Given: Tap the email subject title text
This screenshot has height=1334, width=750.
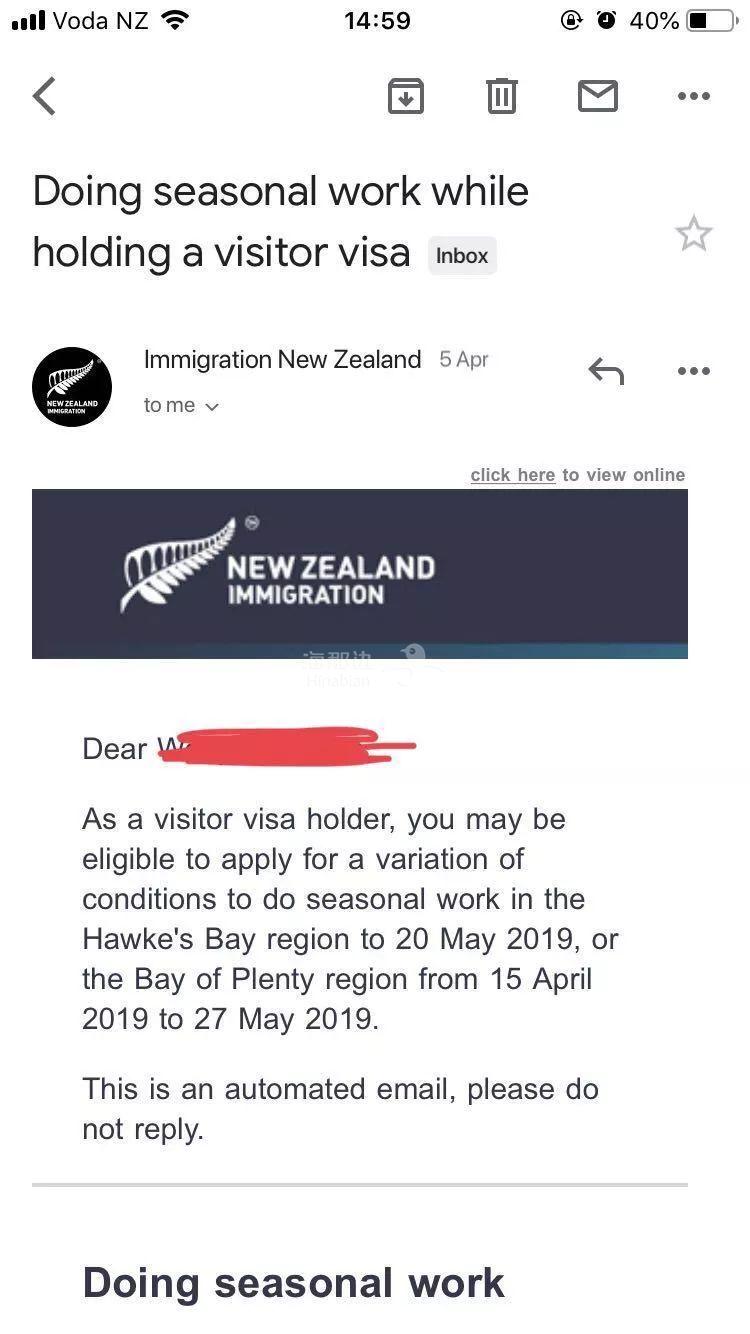Looking at the screenshot, I should tap(280, 221).
